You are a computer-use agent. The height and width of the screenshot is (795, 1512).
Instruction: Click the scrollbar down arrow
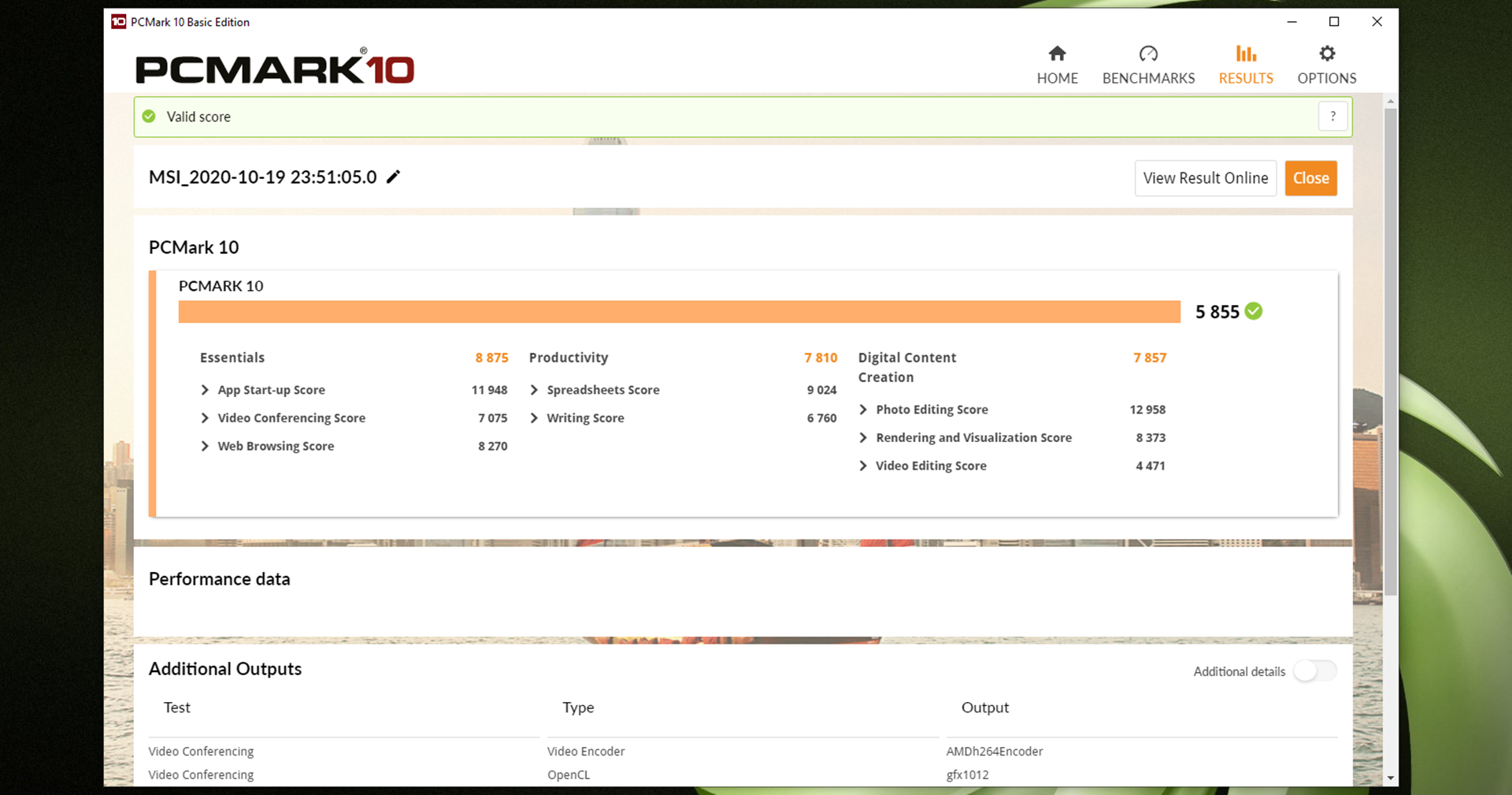pyautogui.click(x=1391, y=778)
